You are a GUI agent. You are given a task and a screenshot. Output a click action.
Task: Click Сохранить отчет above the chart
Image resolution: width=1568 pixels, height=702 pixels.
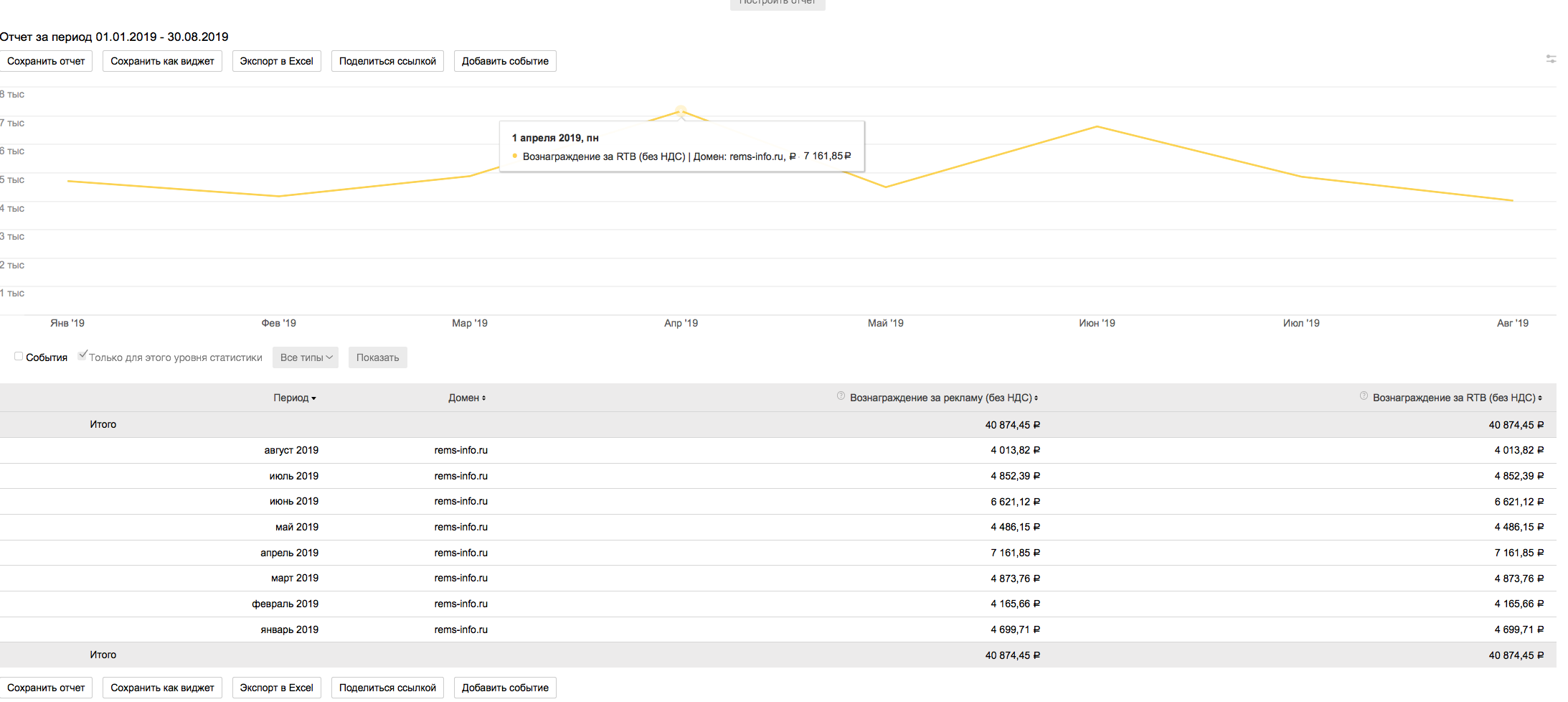46,61
